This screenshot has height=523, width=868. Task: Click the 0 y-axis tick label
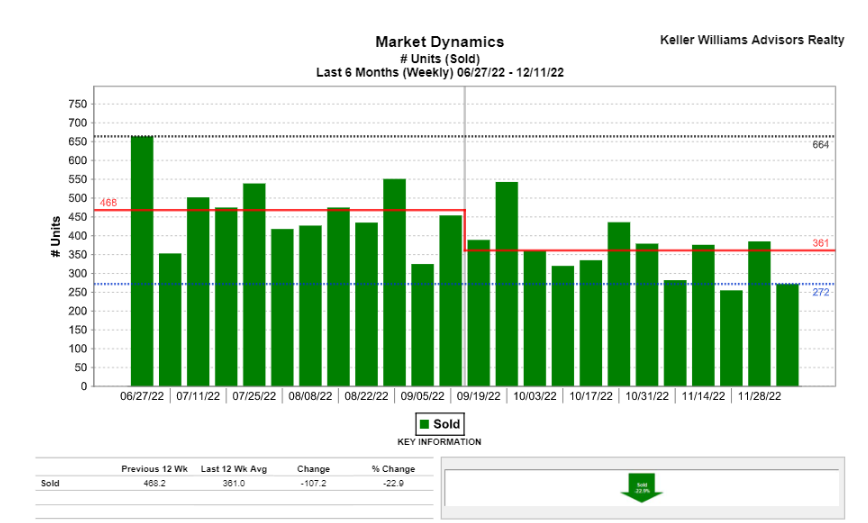coord(84,386)
